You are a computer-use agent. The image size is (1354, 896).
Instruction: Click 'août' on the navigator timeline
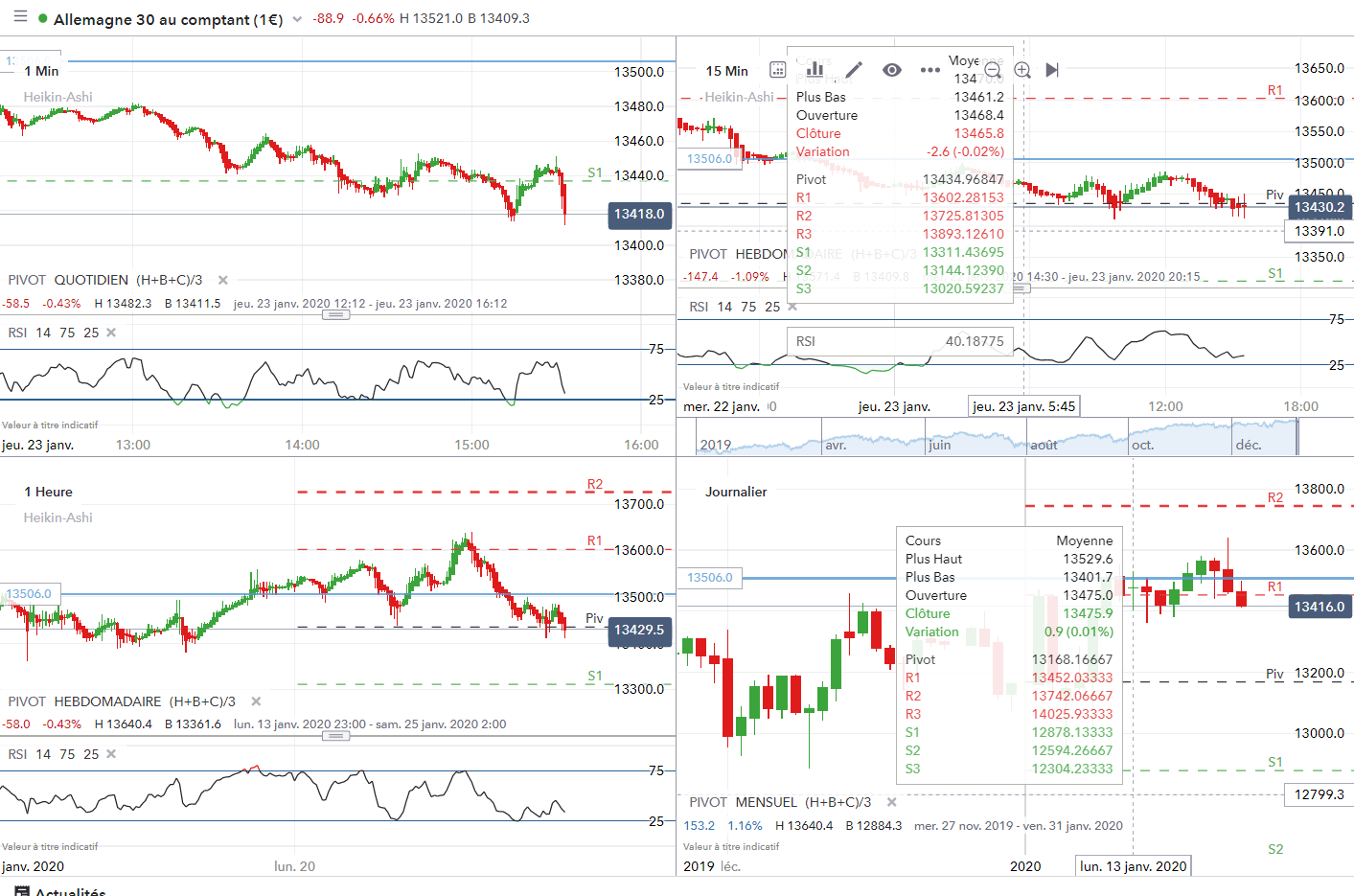(x=1044, y=446)
